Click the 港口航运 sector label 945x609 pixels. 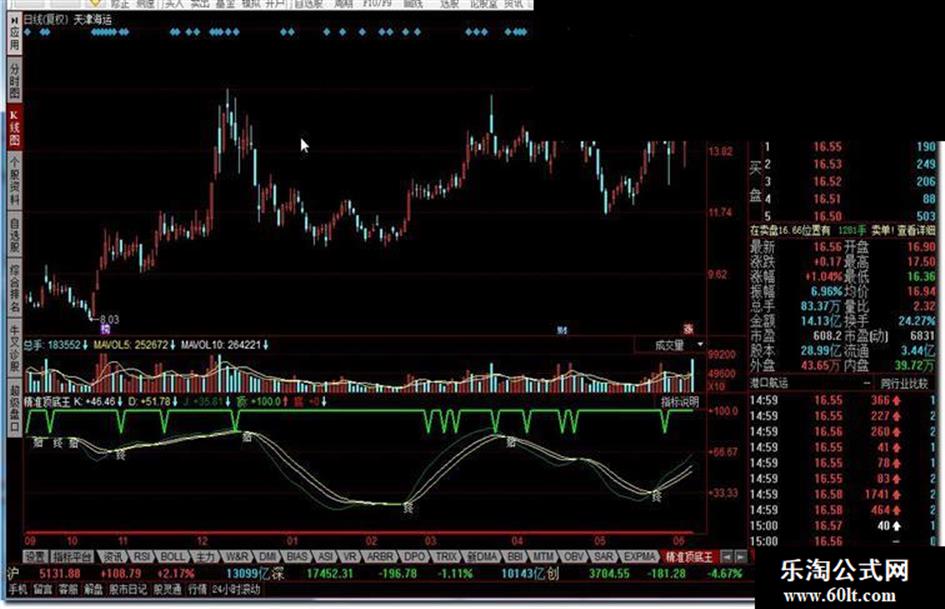pyautogui.click(x=768, y=383)
